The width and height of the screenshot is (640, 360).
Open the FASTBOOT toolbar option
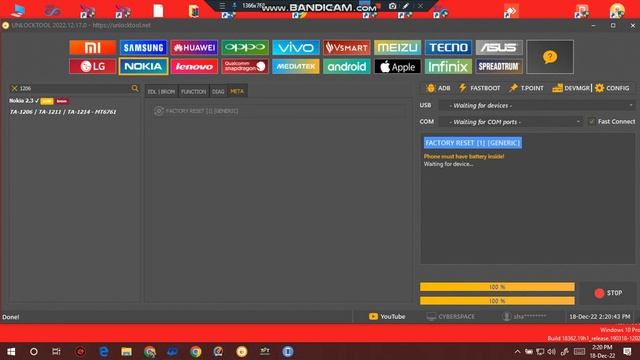[x=480, y=88]
